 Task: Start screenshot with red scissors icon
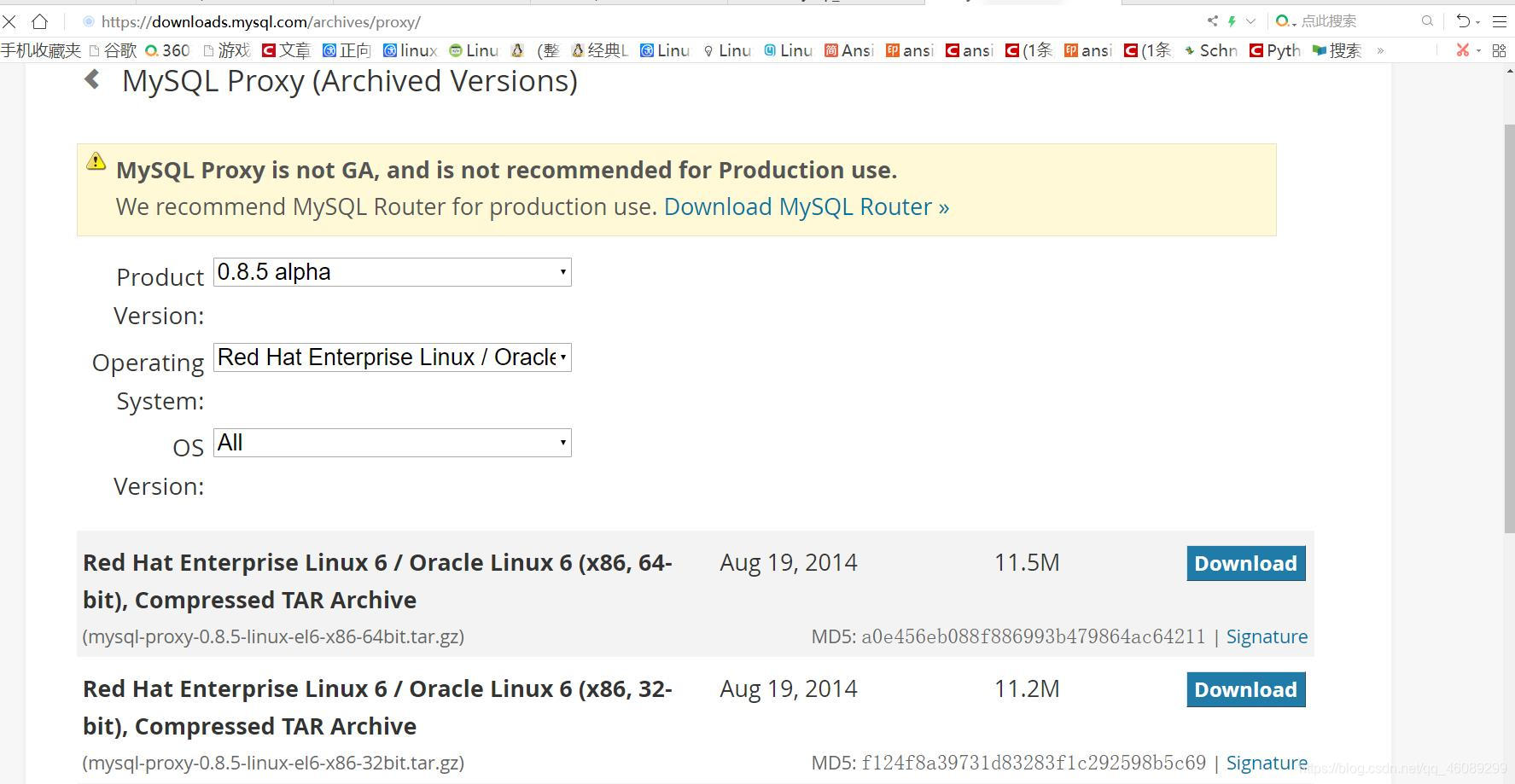[x=1463, y=50]
